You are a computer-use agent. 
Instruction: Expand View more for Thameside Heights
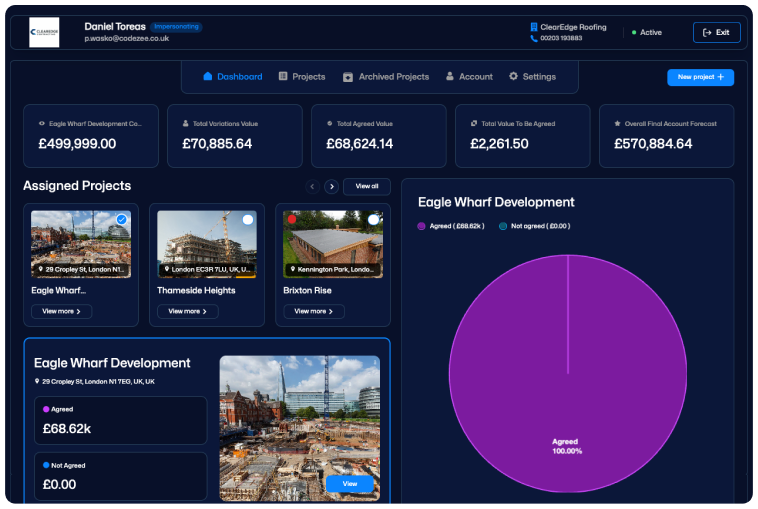coord(187,311)
